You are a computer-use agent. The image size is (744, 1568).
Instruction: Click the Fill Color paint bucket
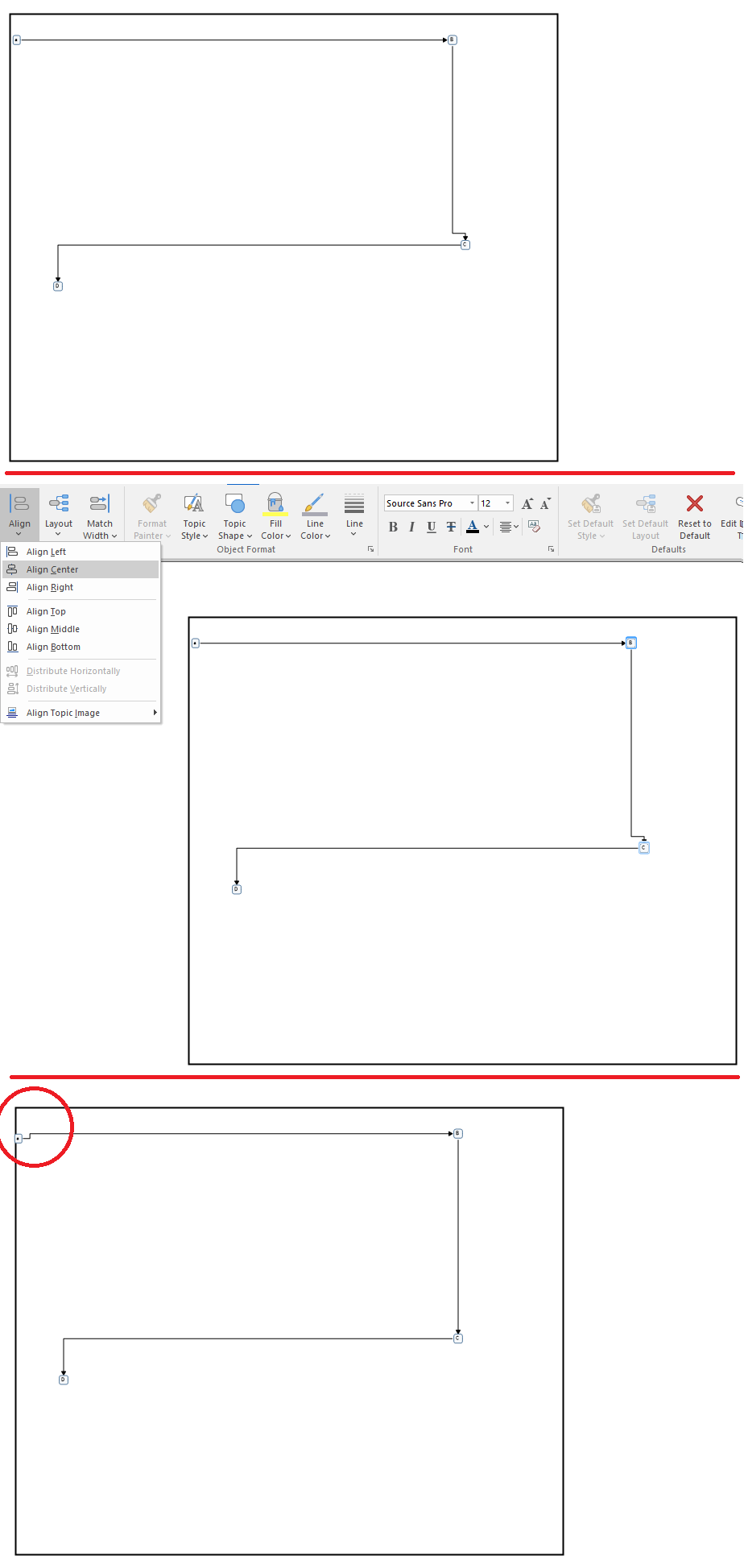pyautogui.click(x=275, y=505)
